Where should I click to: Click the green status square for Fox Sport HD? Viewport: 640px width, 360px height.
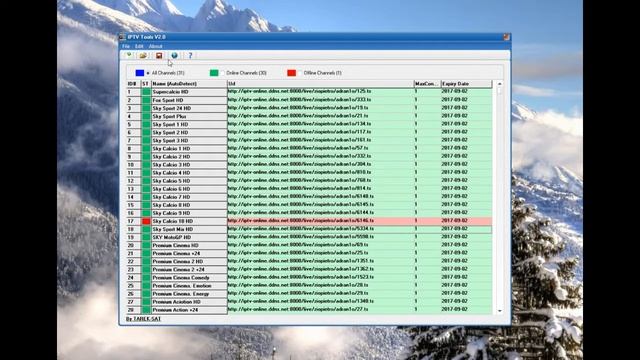[x=146, y=100]
